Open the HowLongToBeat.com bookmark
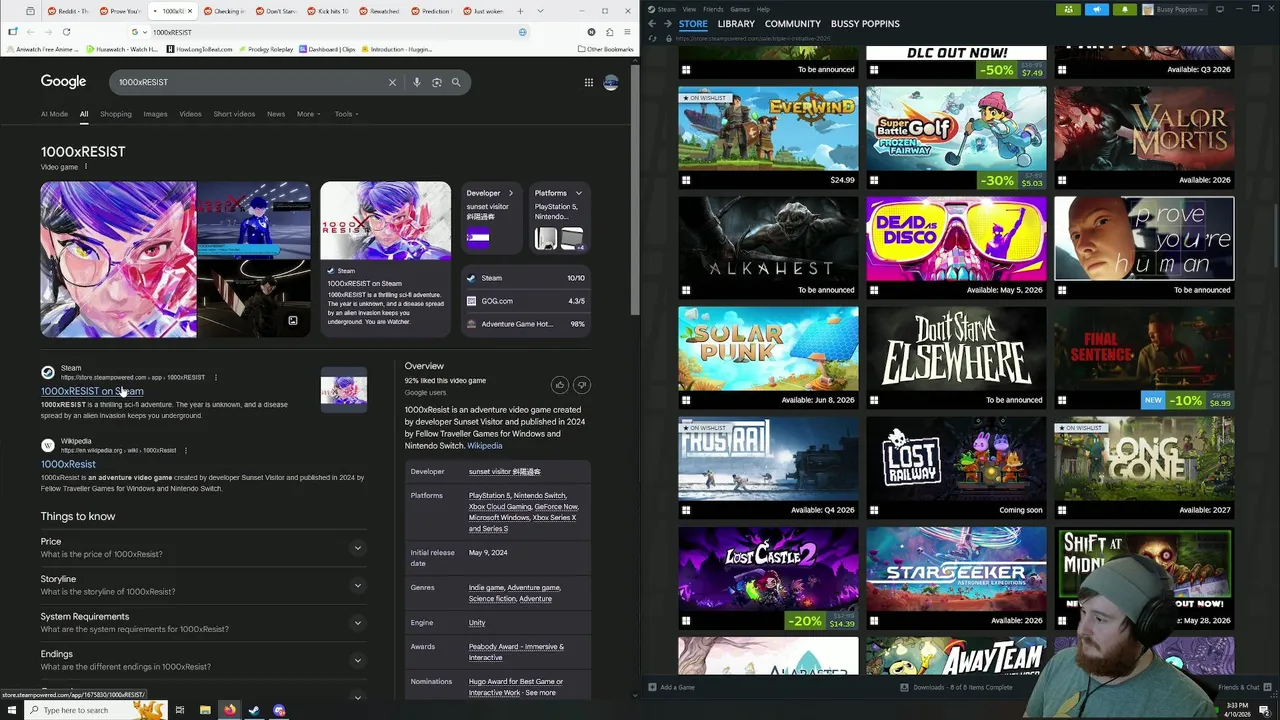The width and height of the screenshot is (1280, 720). 199,49
